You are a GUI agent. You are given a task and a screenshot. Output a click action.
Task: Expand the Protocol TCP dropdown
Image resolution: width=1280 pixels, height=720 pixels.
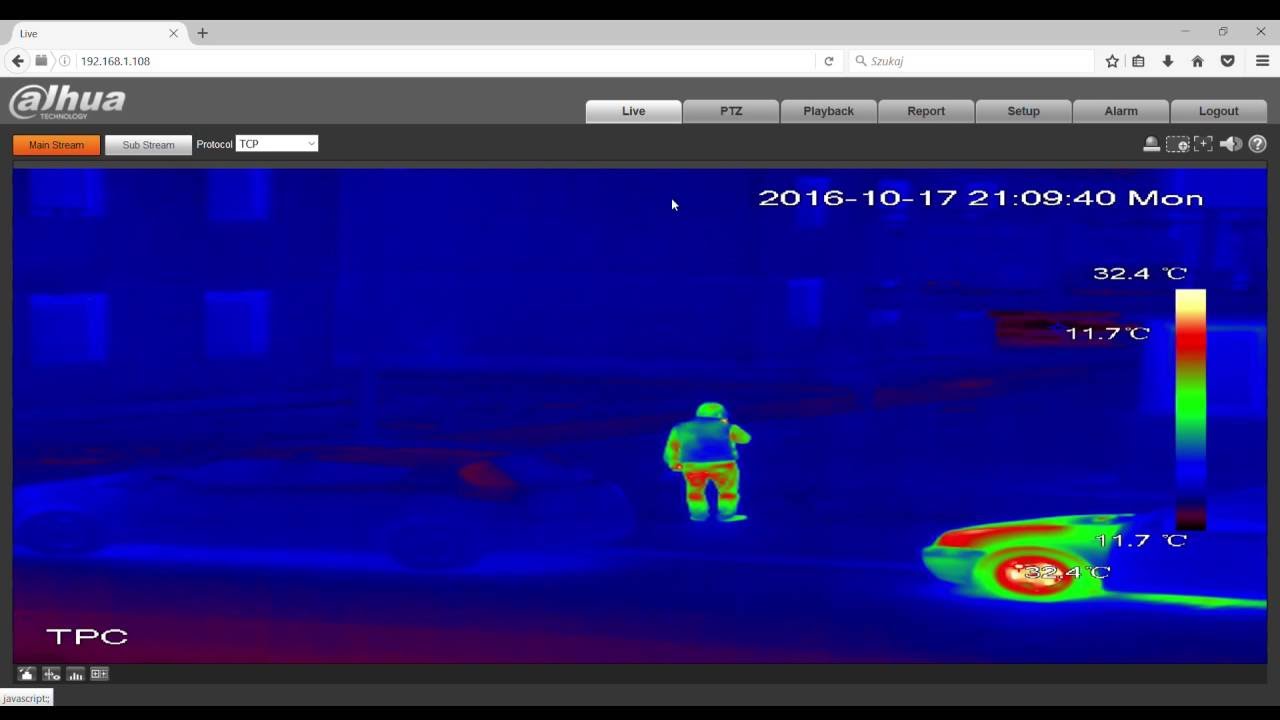pos(277,144)
